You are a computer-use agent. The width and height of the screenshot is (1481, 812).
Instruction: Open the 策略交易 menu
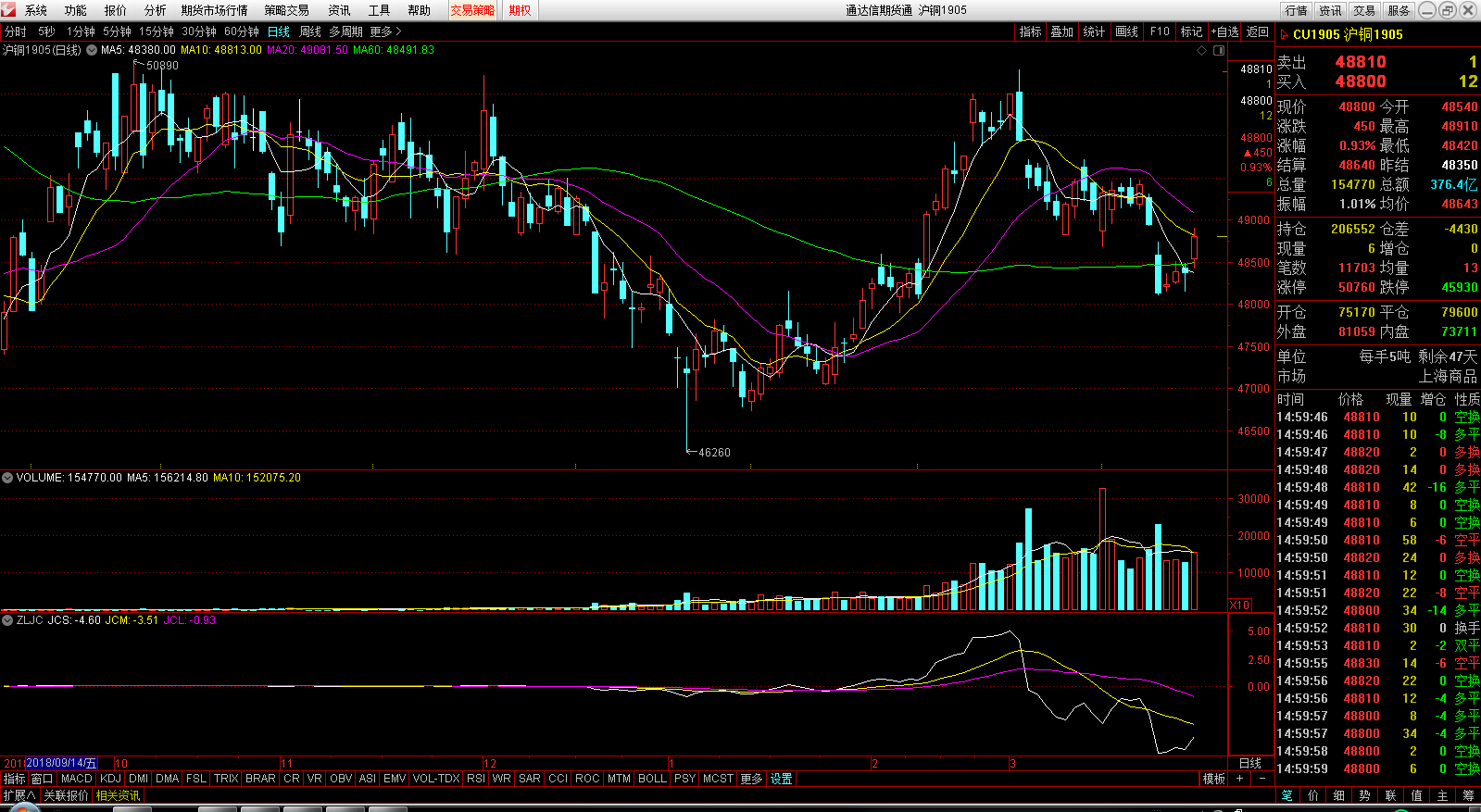coord(286,10)
